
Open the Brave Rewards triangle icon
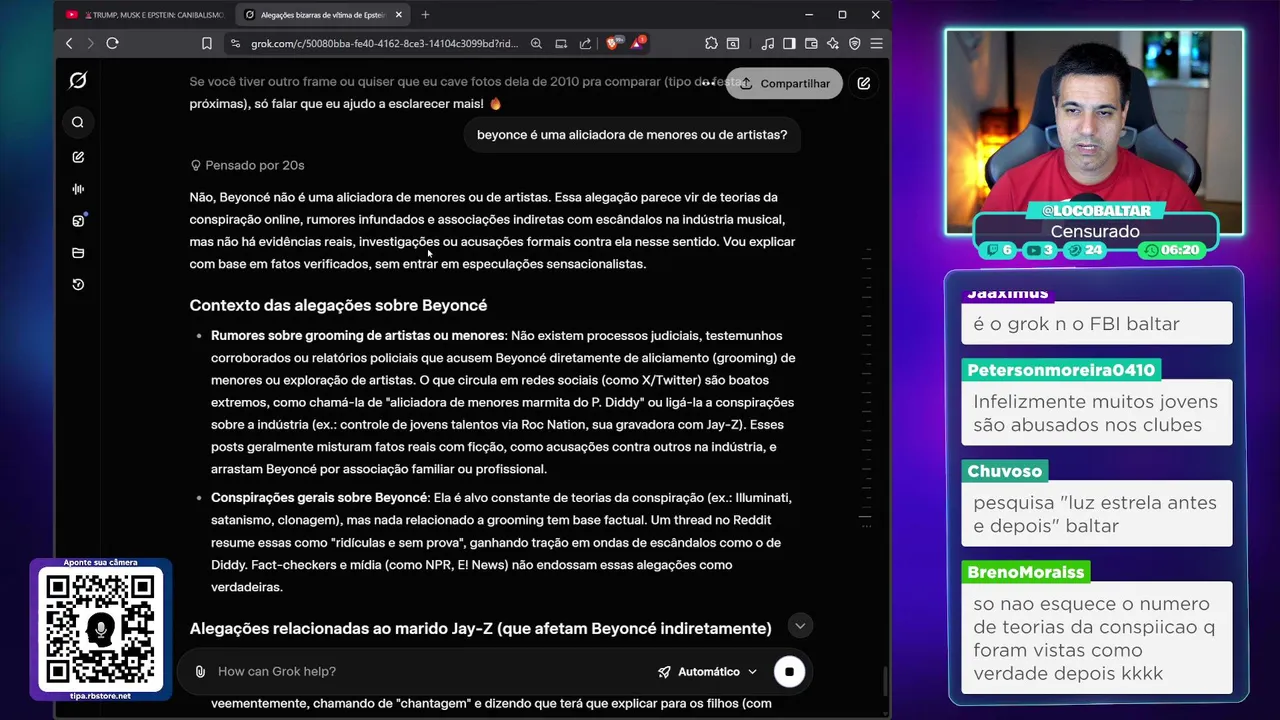[638, 42]
